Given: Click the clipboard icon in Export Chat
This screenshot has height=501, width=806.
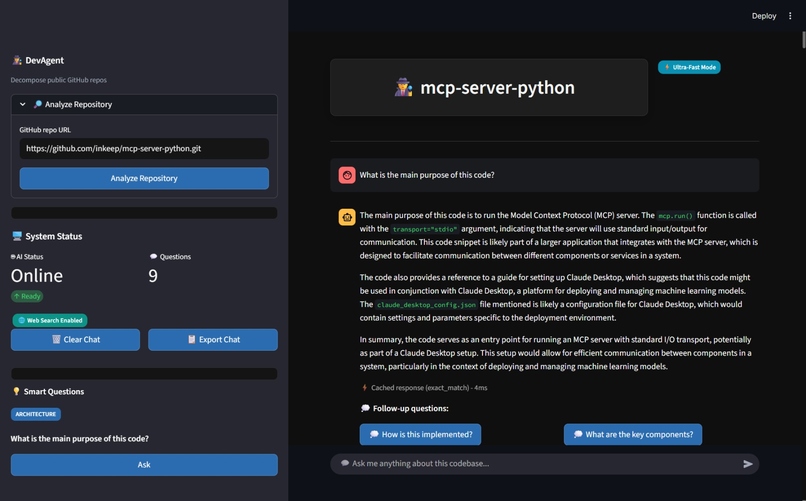Looking at the screenshot, I should [x=192, y=339].
